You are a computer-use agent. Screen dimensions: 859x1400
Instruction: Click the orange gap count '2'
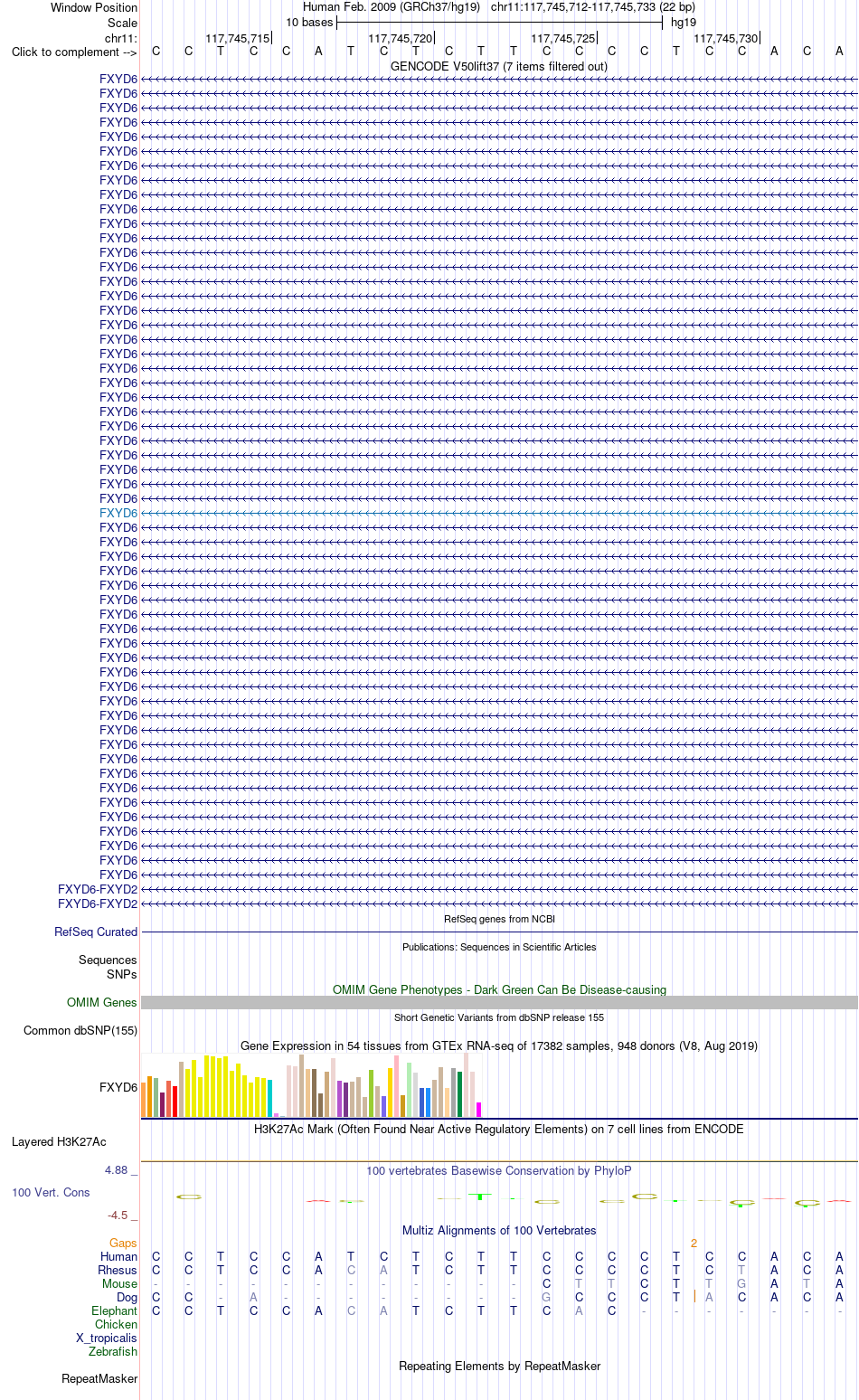point(694,1243)
